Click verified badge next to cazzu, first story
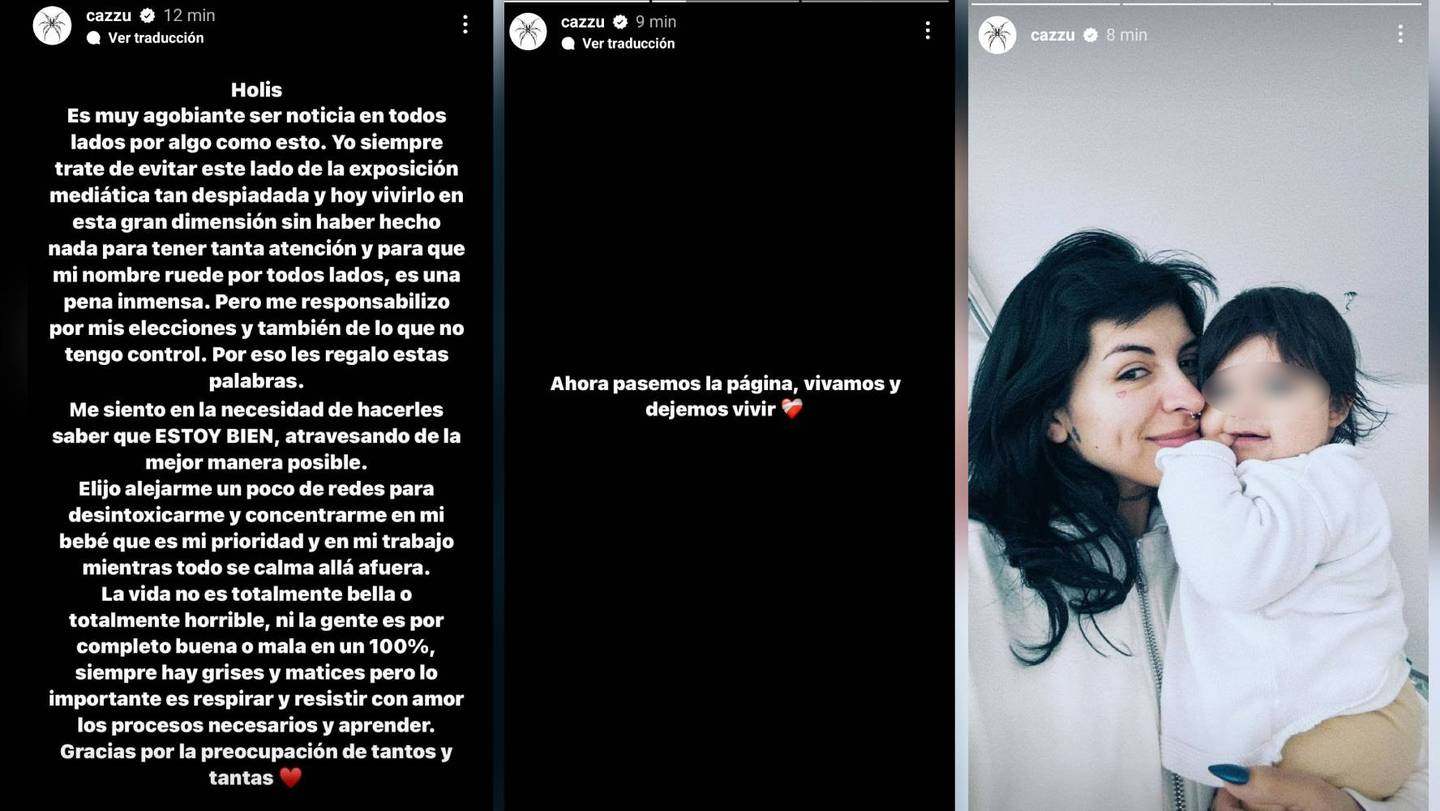Viewport: 1440px width, 811px height. click(147, 16)
